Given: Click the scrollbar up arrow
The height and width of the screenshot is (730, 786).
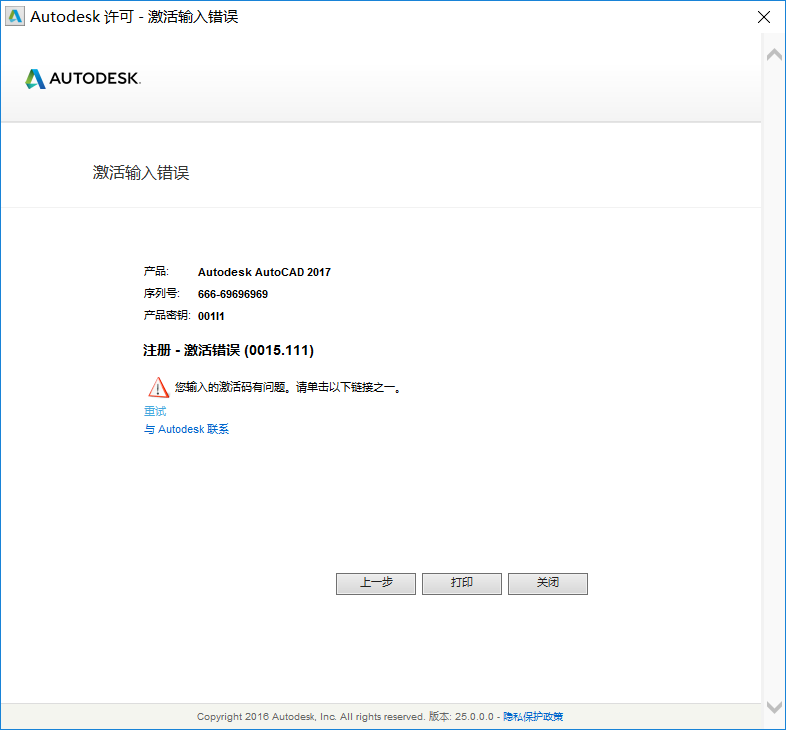Looking at the screenshot, I should (774, 54).
